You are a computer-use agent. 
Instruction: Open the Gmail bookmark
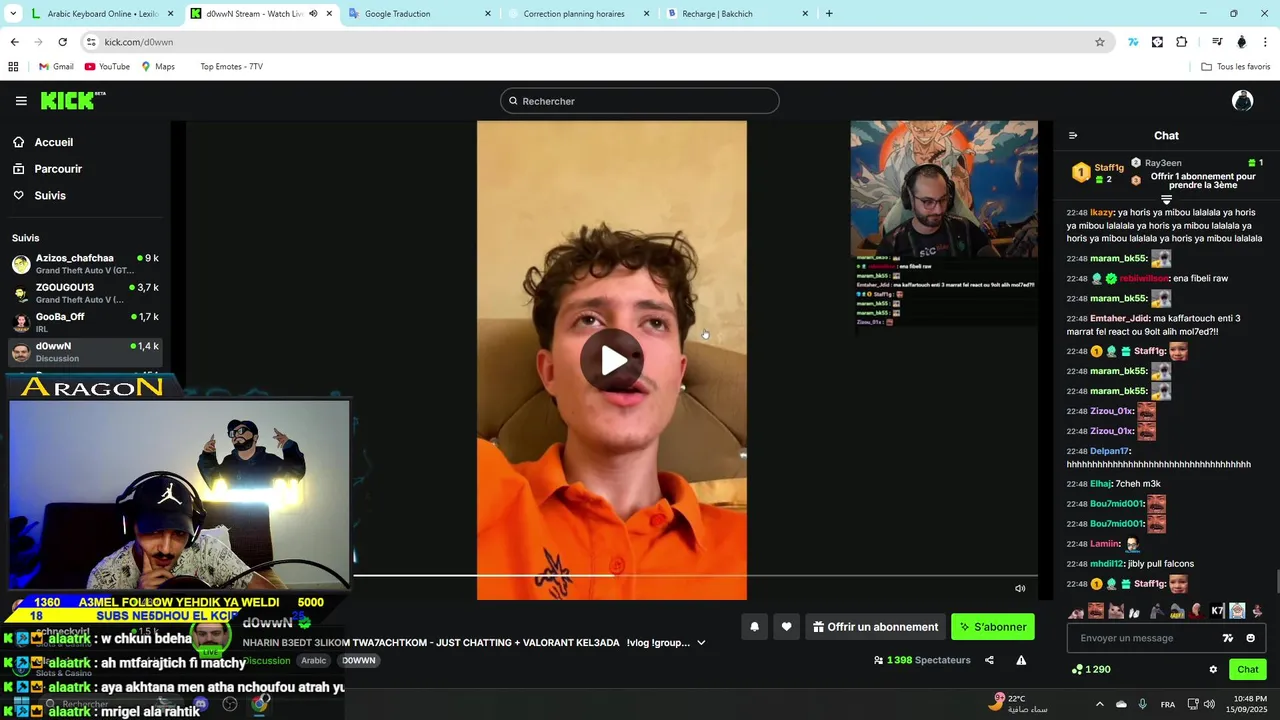pos(56,67)
